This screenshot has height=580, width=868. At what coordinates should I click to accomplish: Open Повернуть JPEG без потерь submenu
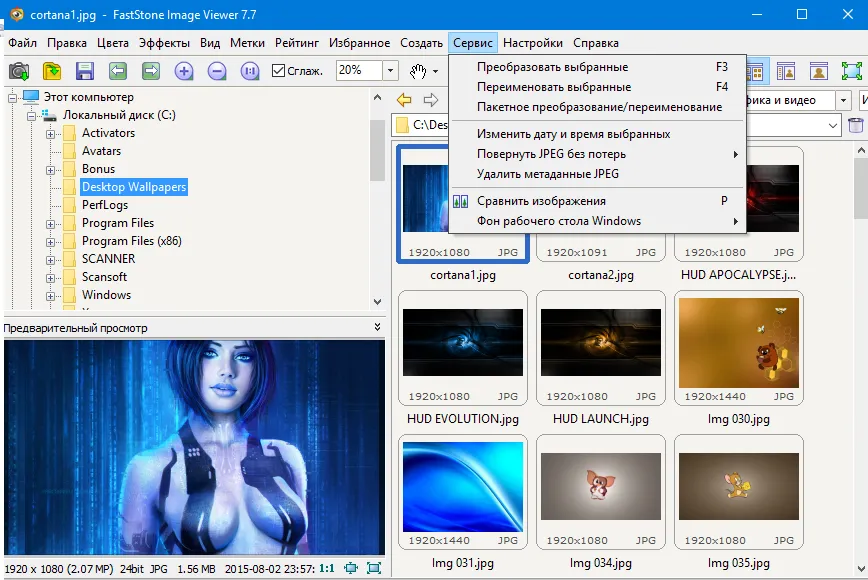[x=598, y=154]
